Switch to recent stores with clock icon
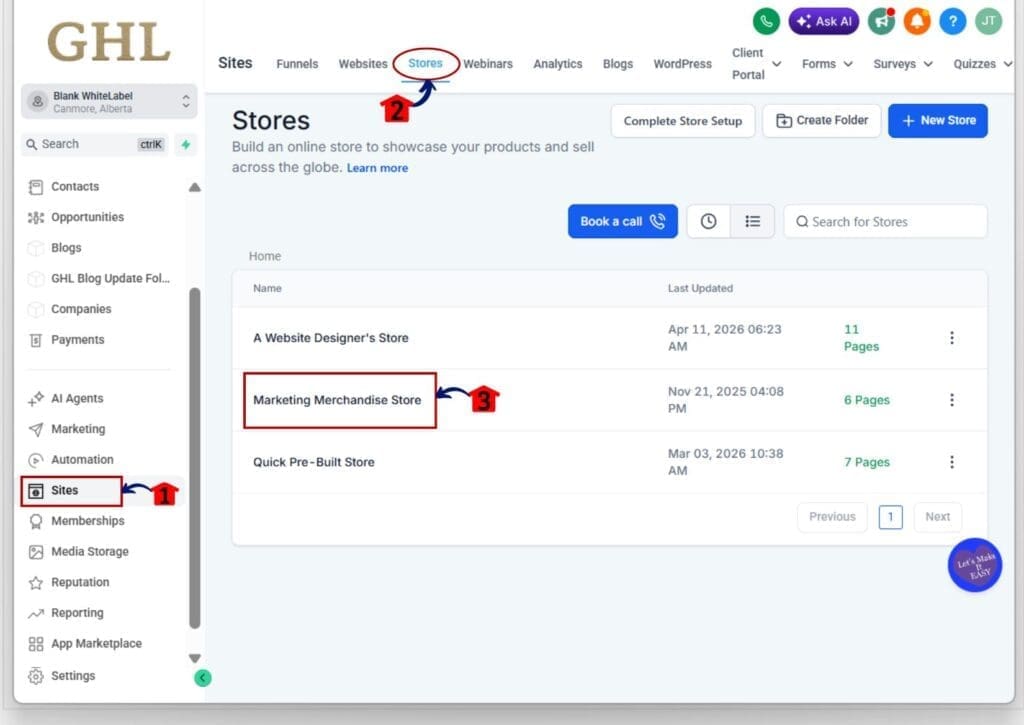This screenshot has height=725, width=1024. tap(709, 221)
